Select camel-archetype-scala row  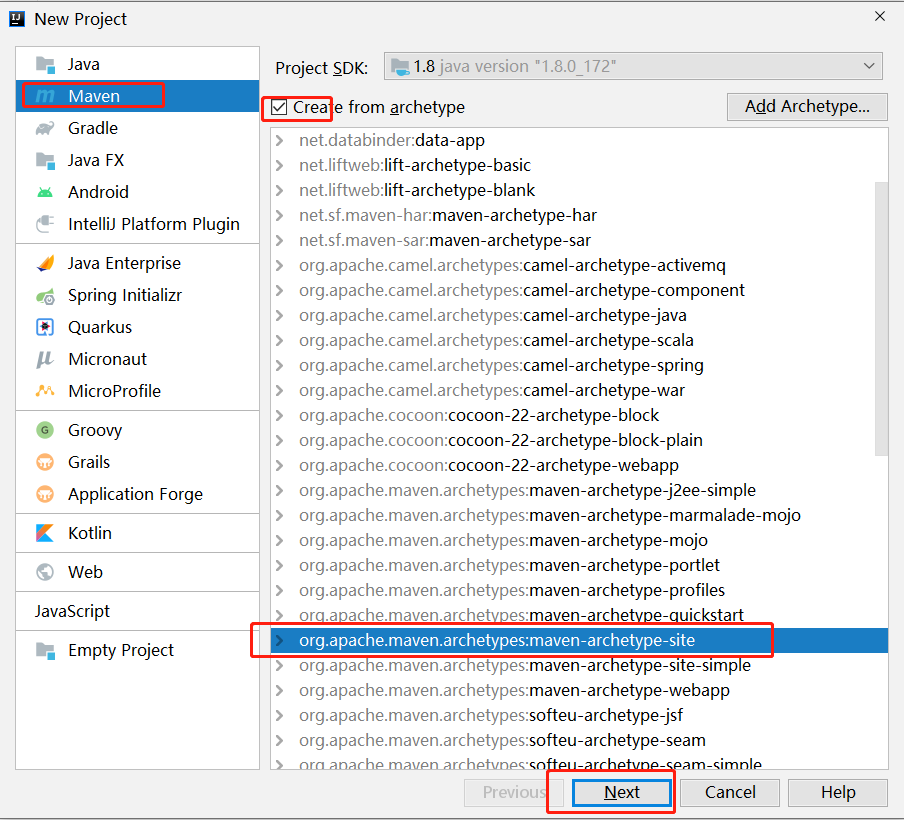tap(579, 340)
